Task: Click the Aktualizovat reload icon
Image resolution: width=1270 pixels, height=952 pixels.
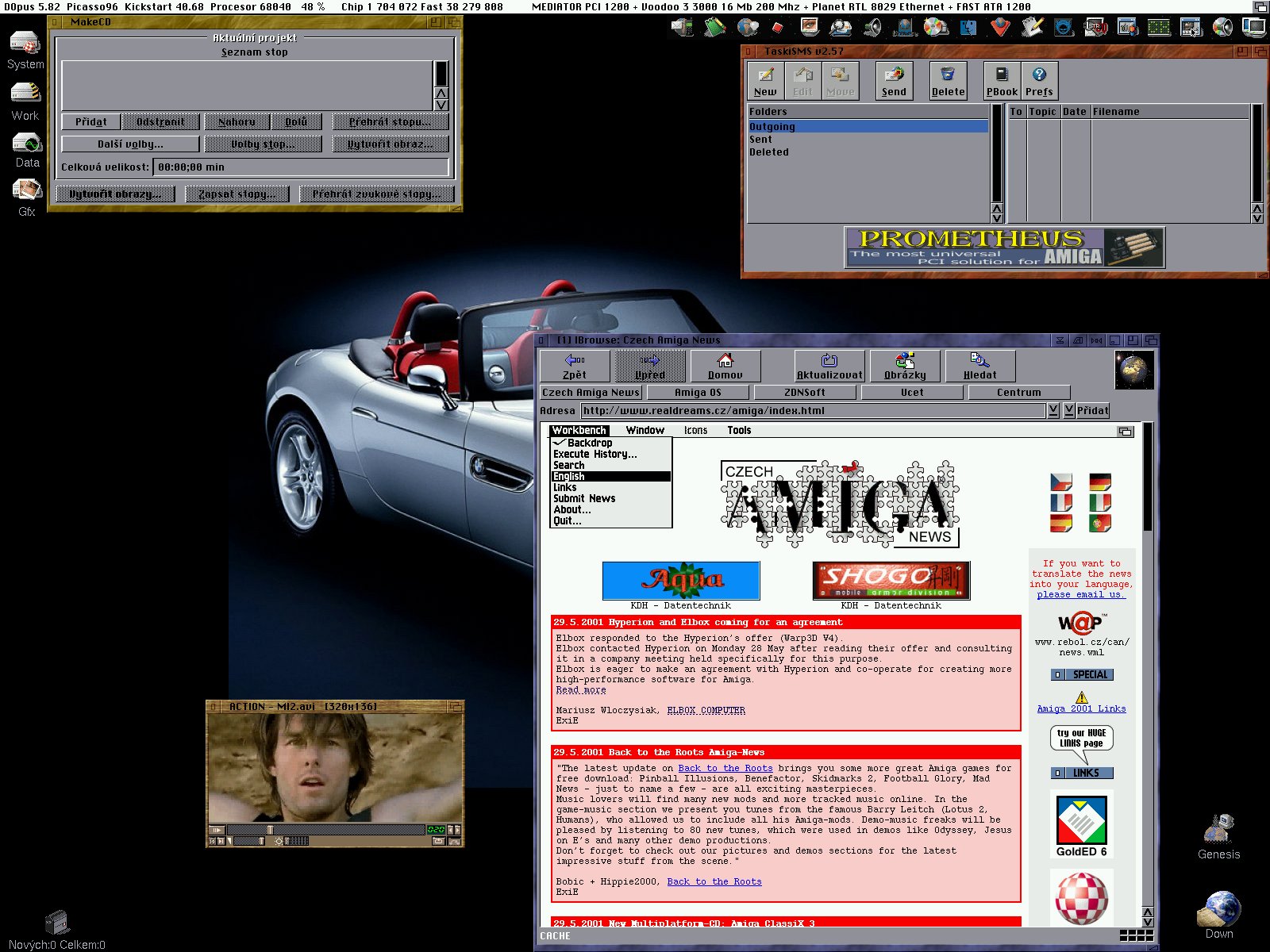Action: click(x=829, y=364)
